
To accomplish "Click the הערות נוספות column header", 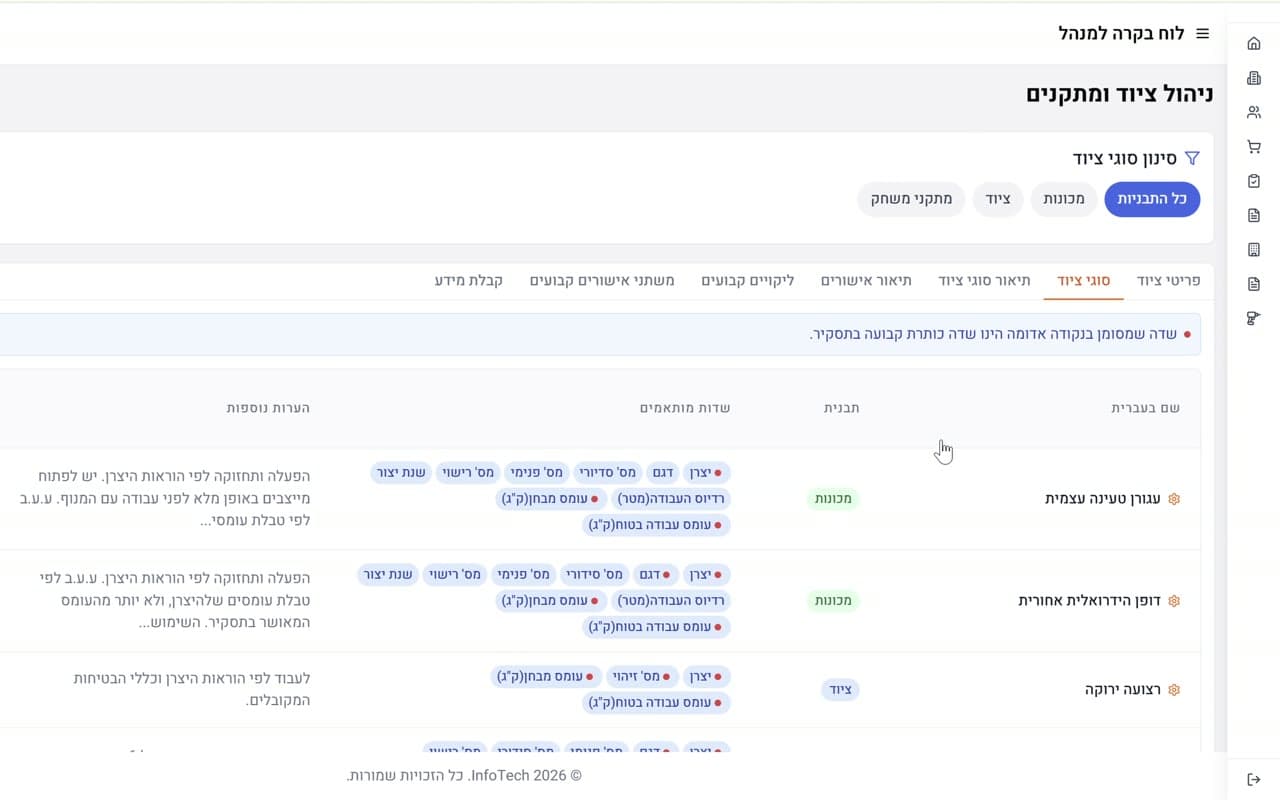I will [x=268, y=408].
